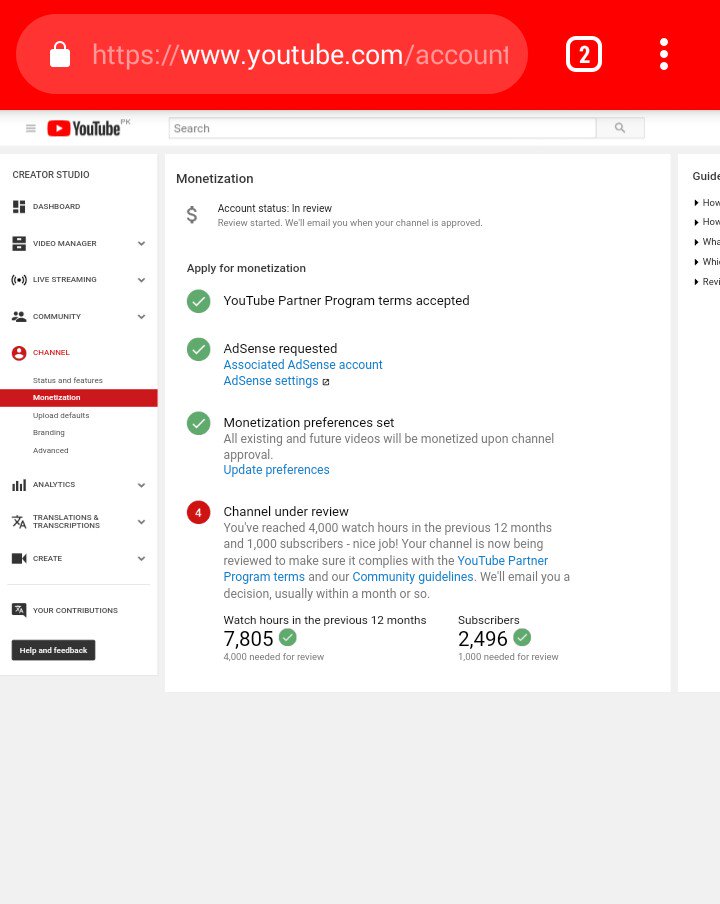Click the CREATOR STUDIO heading

[x=51, y=175]
